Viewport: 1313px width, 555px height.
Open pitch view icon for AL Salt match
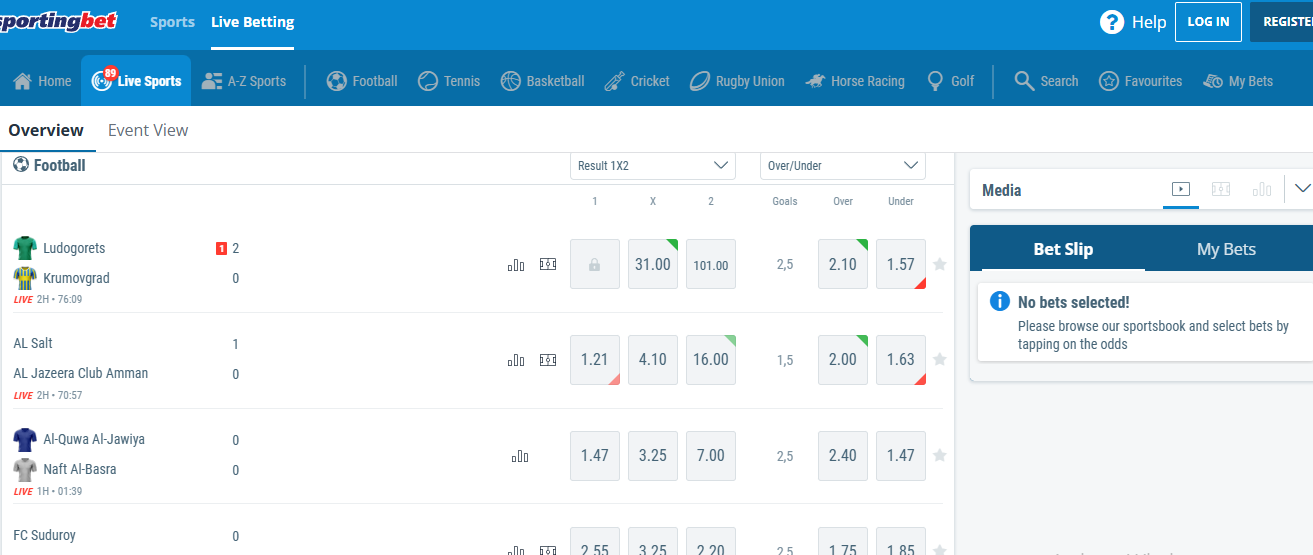[x=548, y=360]
